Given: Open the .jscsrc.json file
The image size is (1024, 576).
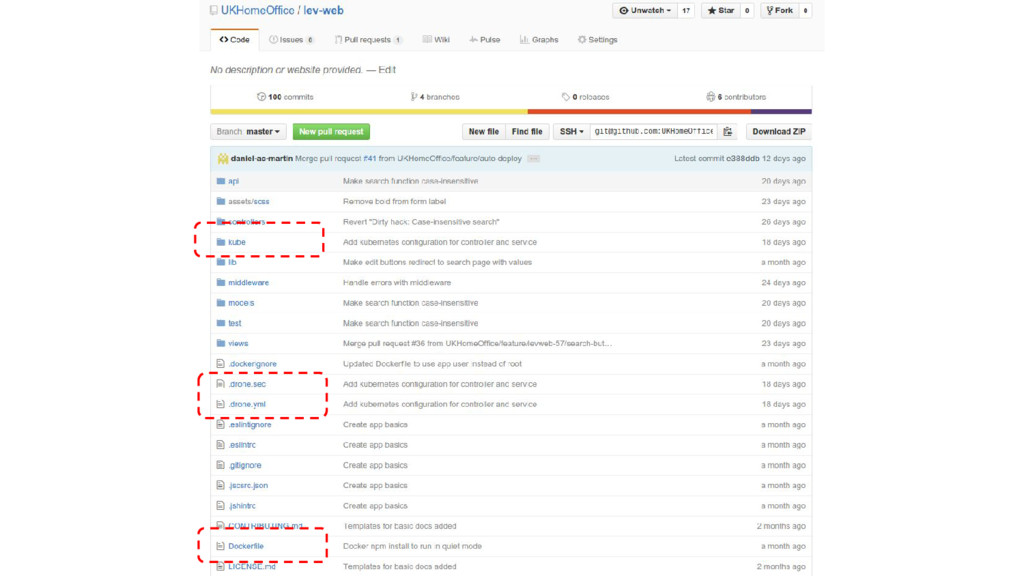Looking at the screenshot, I should (x=248, y=485).
